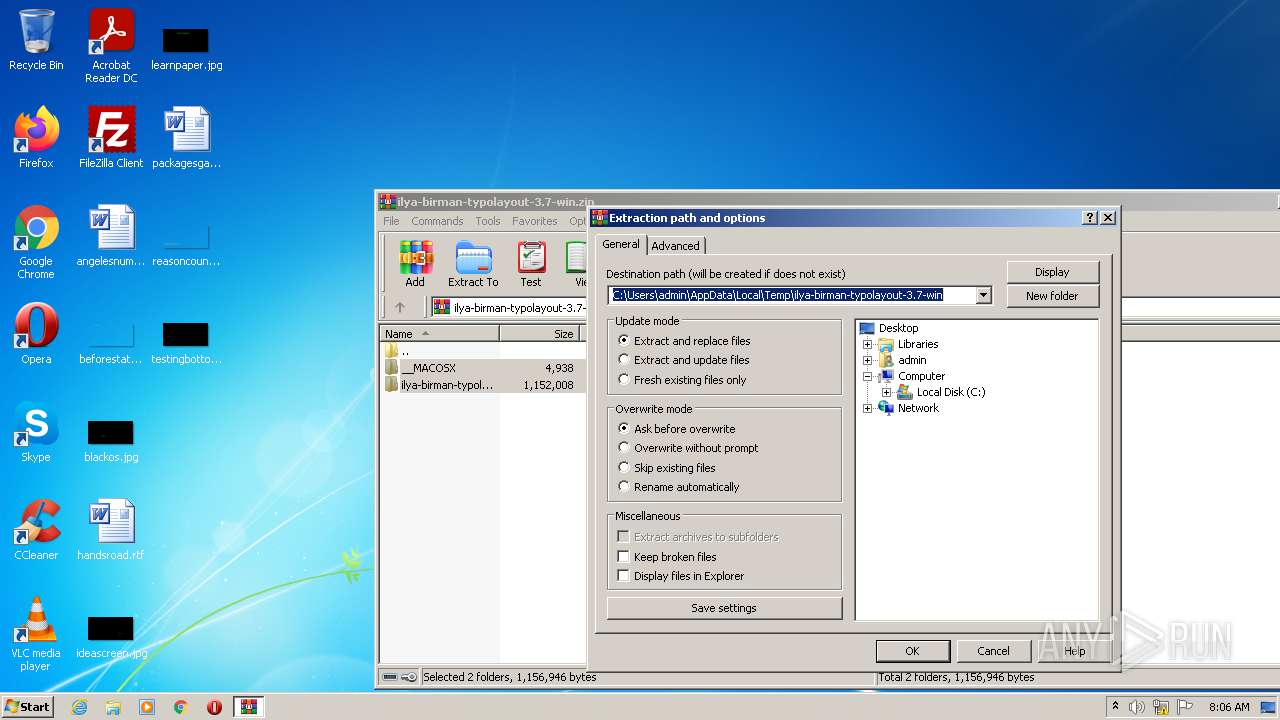Select Extract and replace files option
Screen dimensions: 1280x720
click(x=684, y=341)
